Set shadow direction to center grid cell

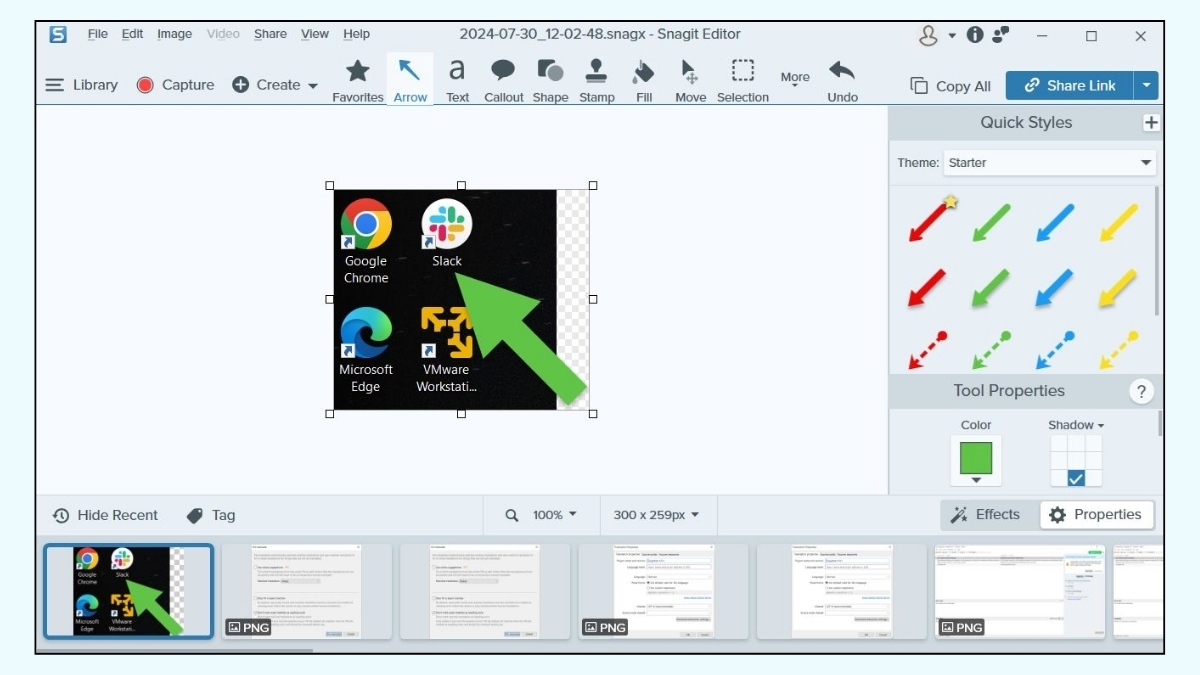tap(1076, 461)
